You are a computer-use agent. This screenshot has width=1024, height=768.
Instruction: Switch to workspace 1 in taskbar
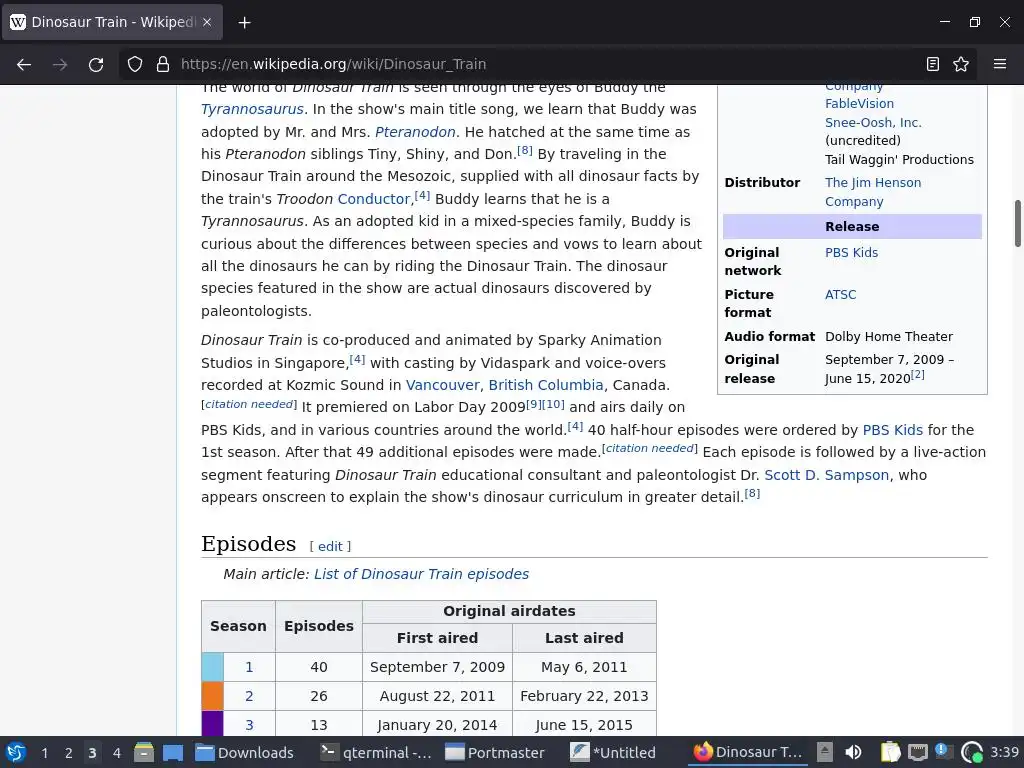pyautogui.click(x=44, y=753)
